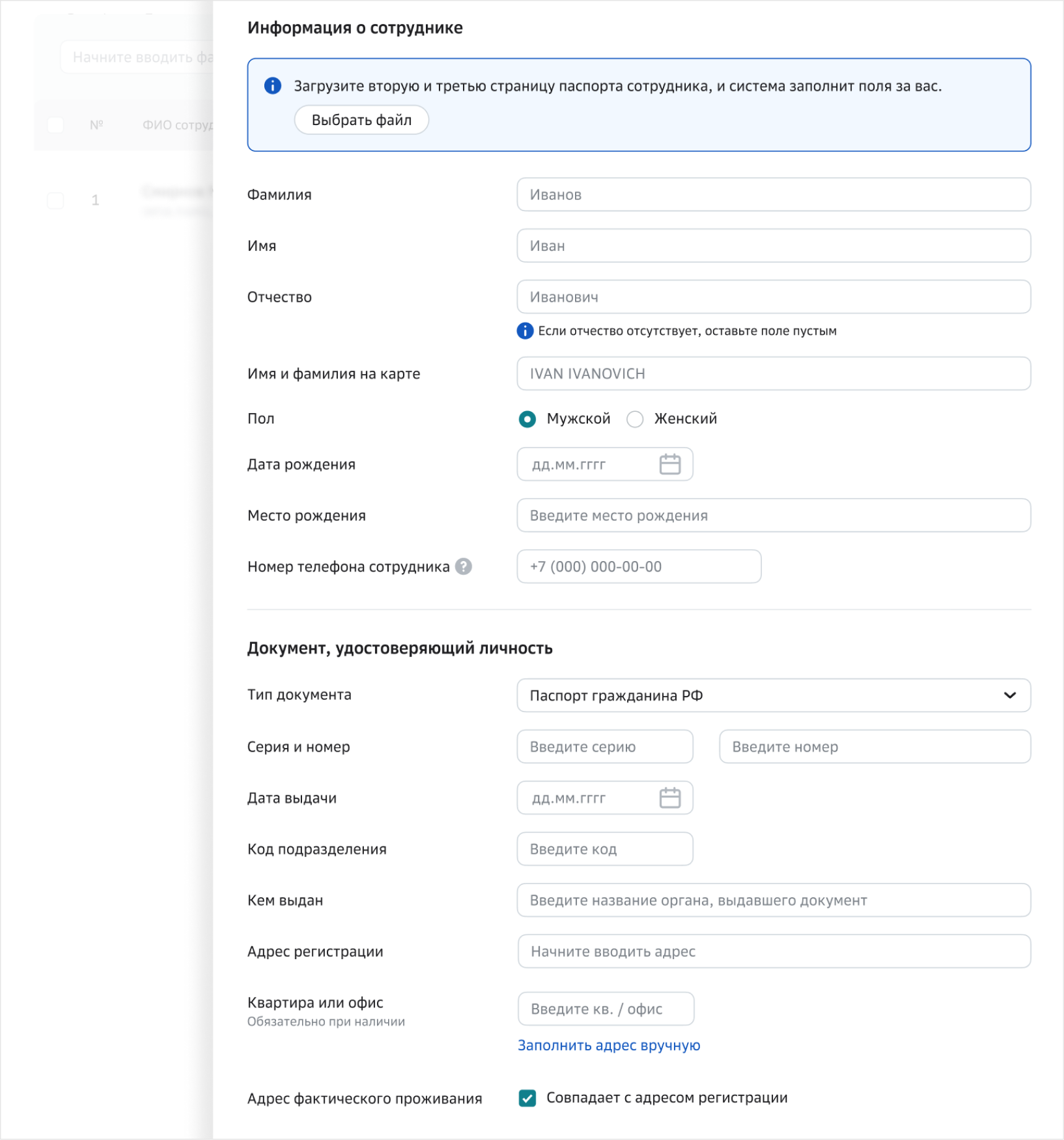Screen dimensions: 1064x1140
Task: Focus employee phone number field
Action: click(639, 567)
